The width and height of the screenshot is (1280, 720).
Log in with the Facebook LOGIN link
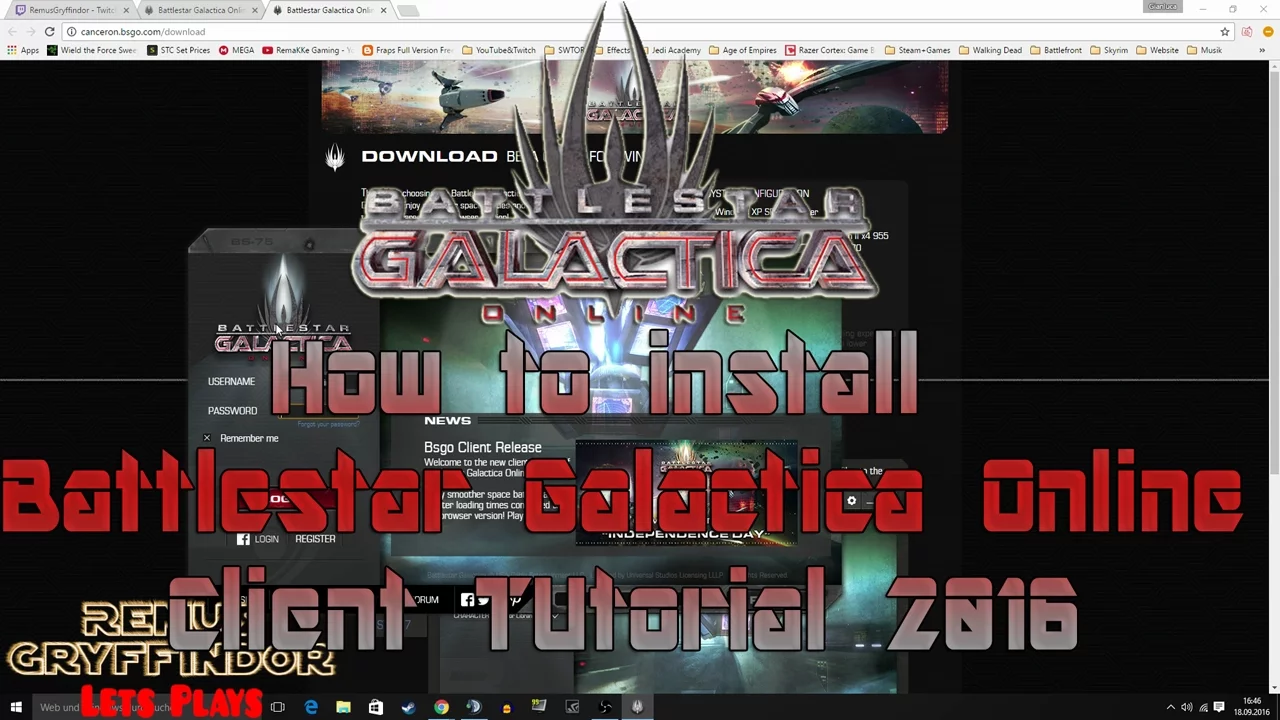point(258,539)
